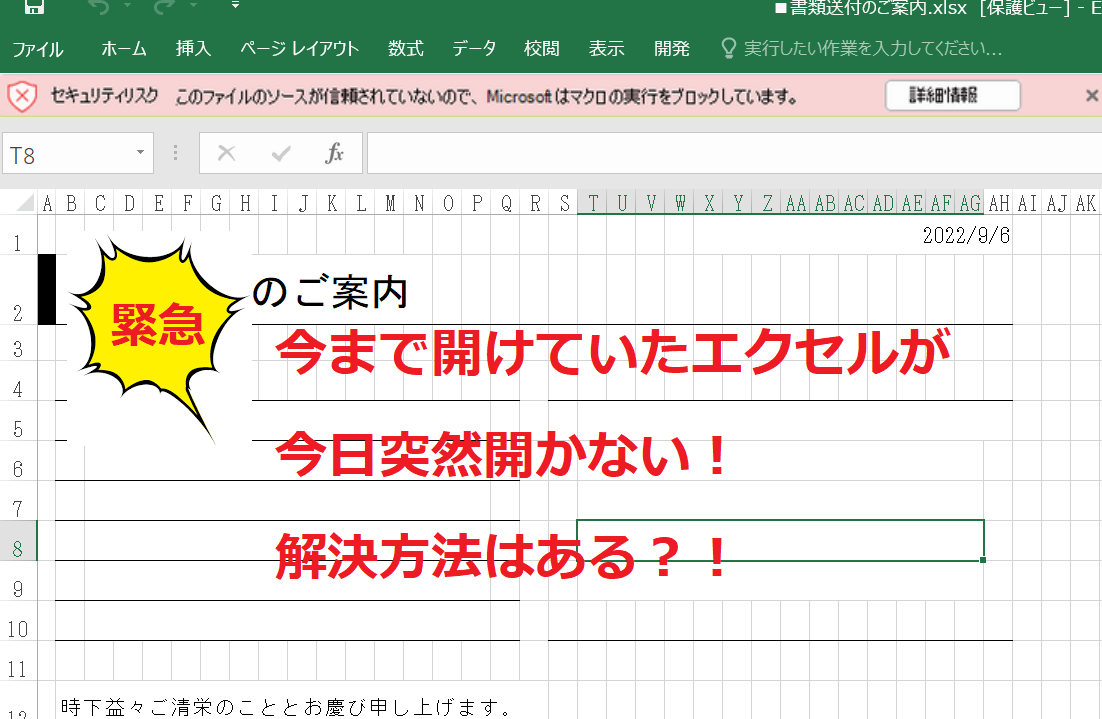Expand the Name Box dropdown arrow

[139, 154]
